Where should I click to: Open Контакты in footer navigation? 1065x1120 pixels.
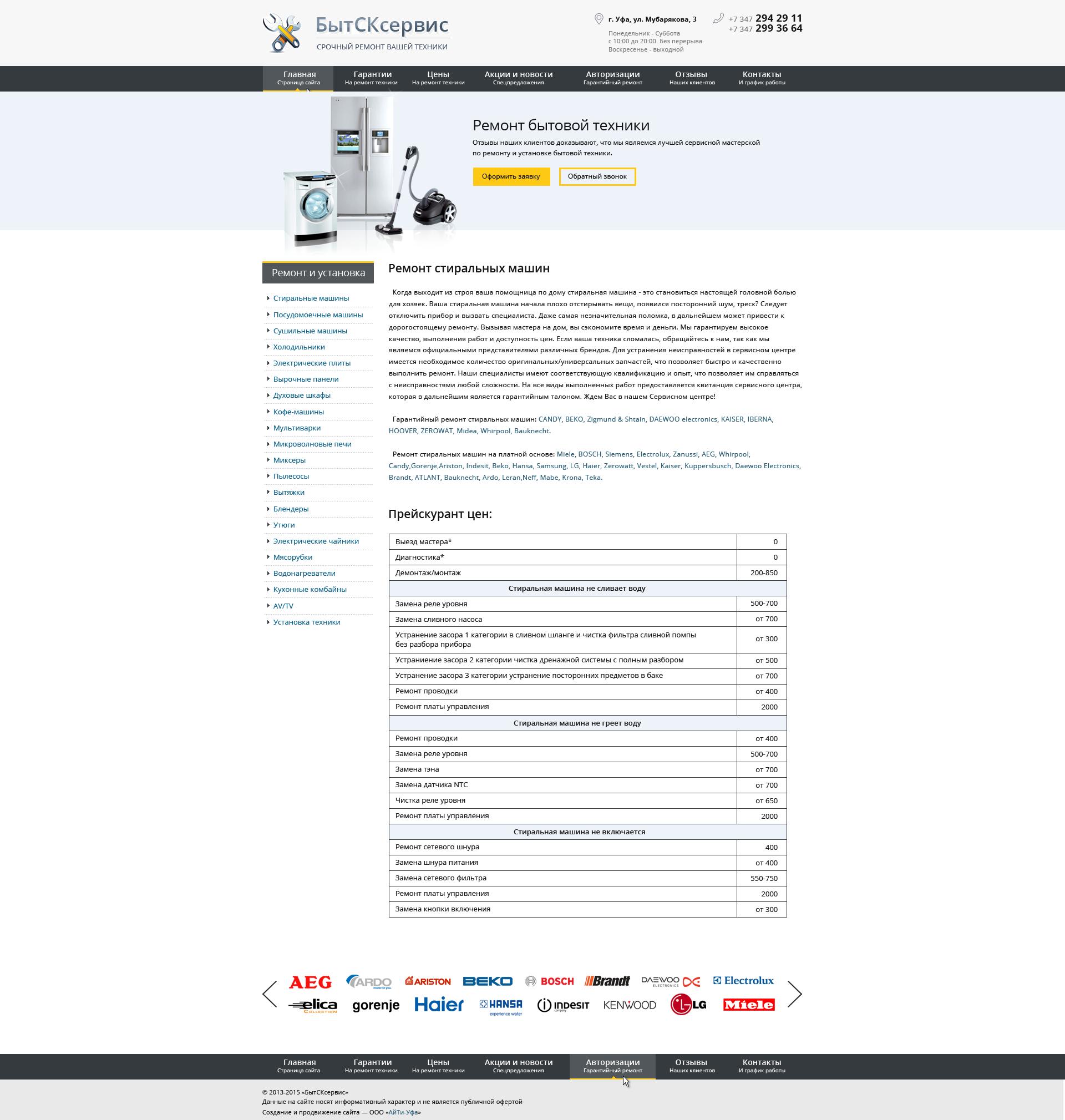click(x=762, y=1066)
